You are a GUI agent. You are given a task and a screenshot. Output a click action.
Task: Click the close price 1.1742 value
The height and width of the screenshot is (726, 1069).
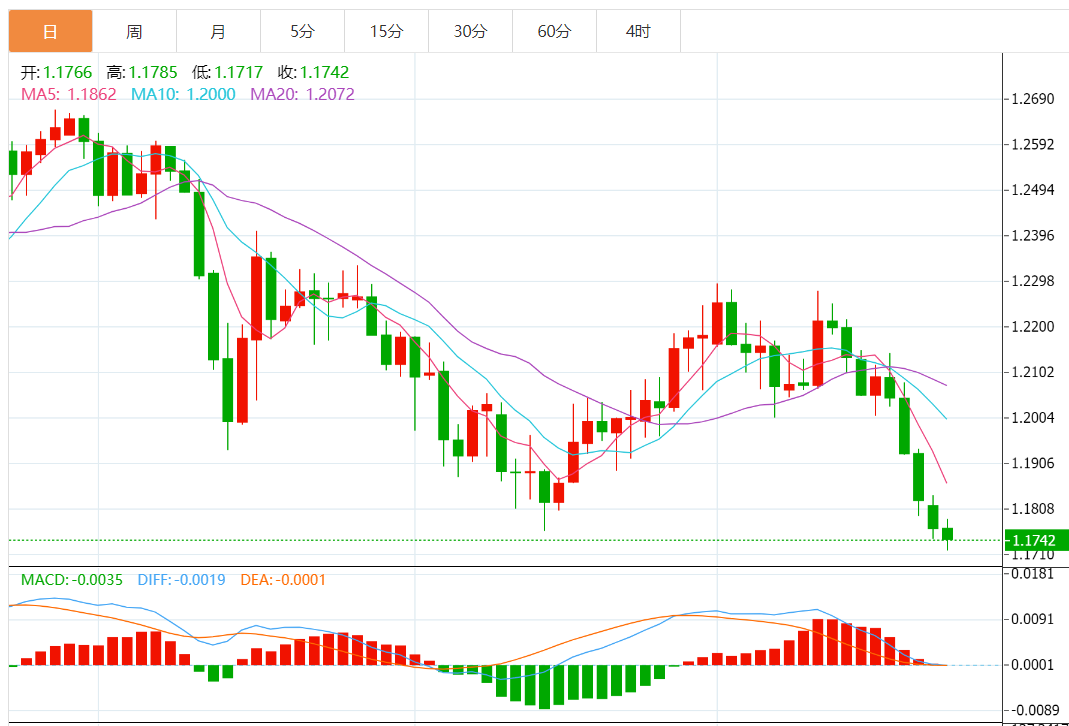(325, 72)
